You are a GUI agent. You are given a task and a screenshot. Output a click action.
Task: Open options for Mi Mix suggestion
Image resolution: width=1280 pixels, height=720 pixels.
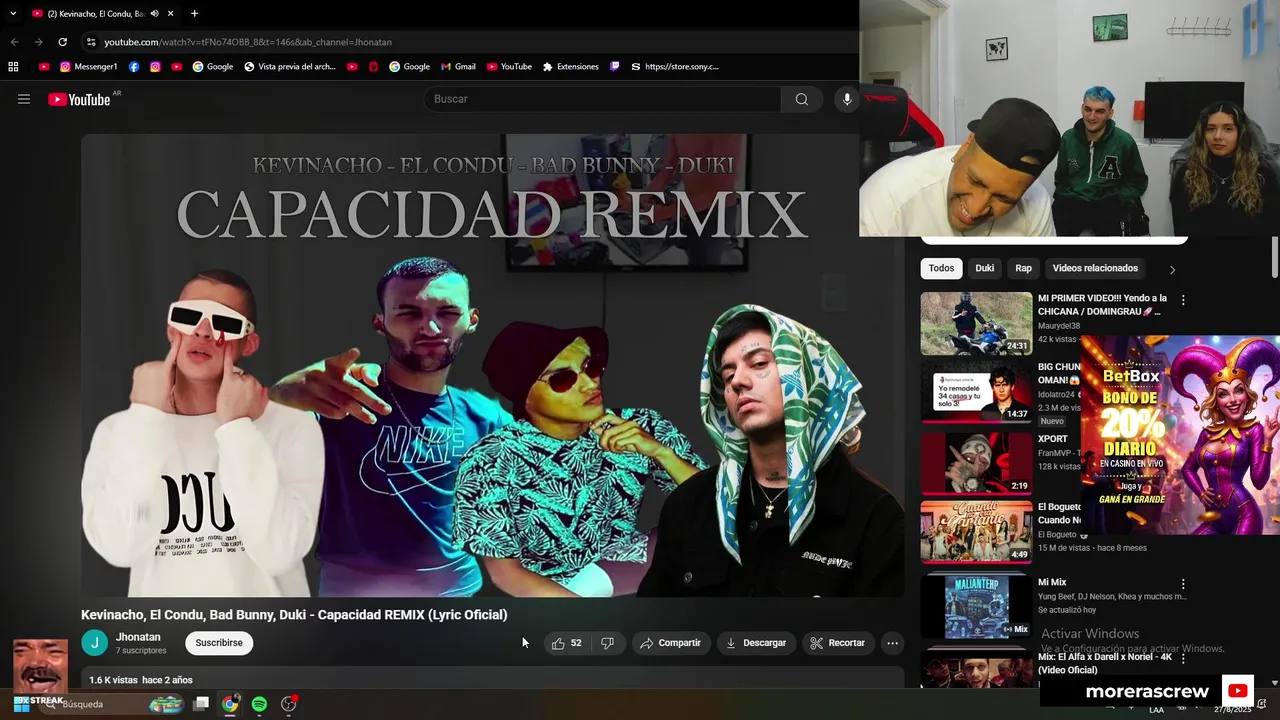point(1183,584)
